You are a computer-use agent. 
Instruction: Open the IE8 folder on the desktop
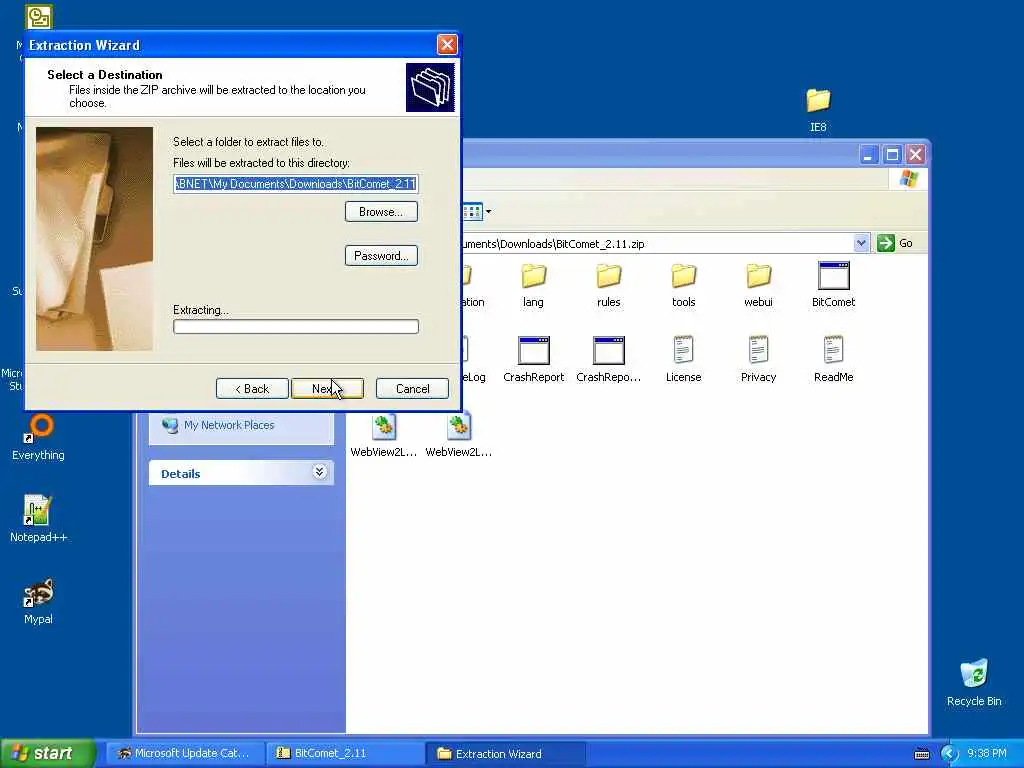818,109
